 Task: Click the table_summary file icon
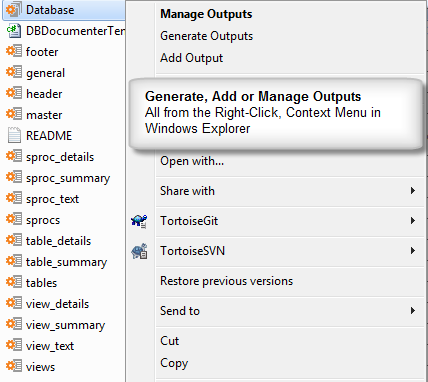coord(14,262)
